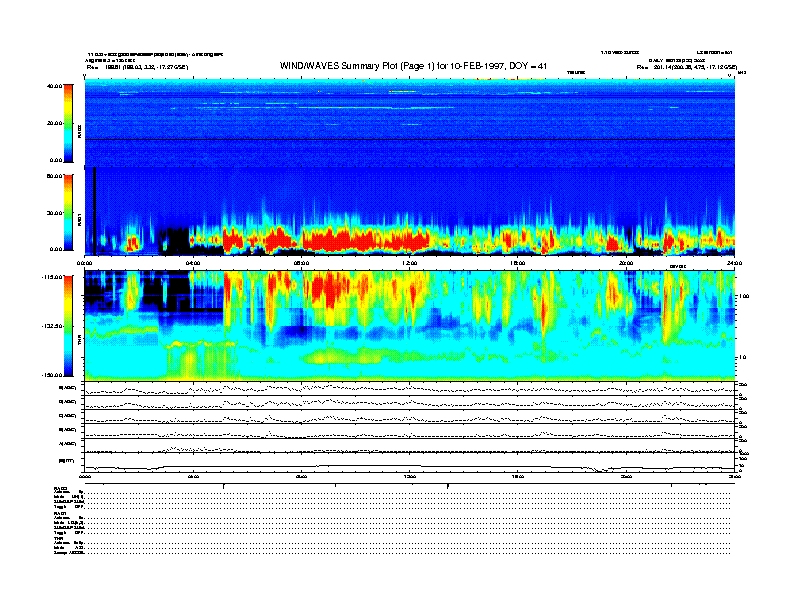Click the TNR vertical axis label
792x612 pixels.
(x=79, y=342)
